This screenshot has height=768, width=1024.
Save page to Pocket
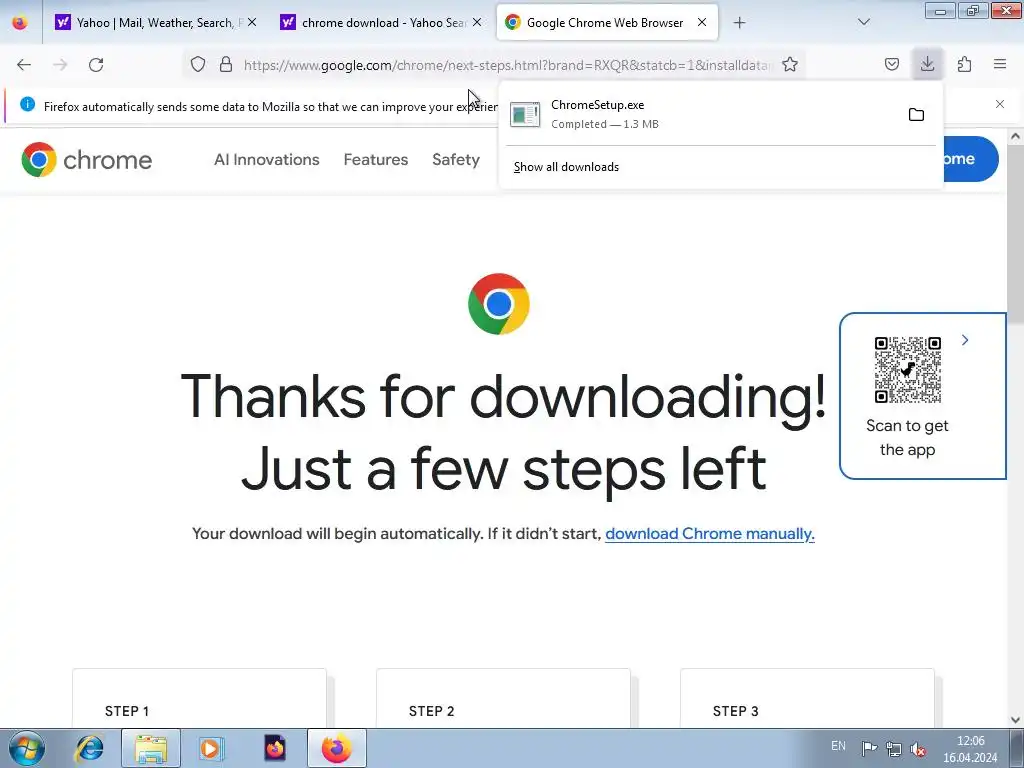tap(891, 65)
